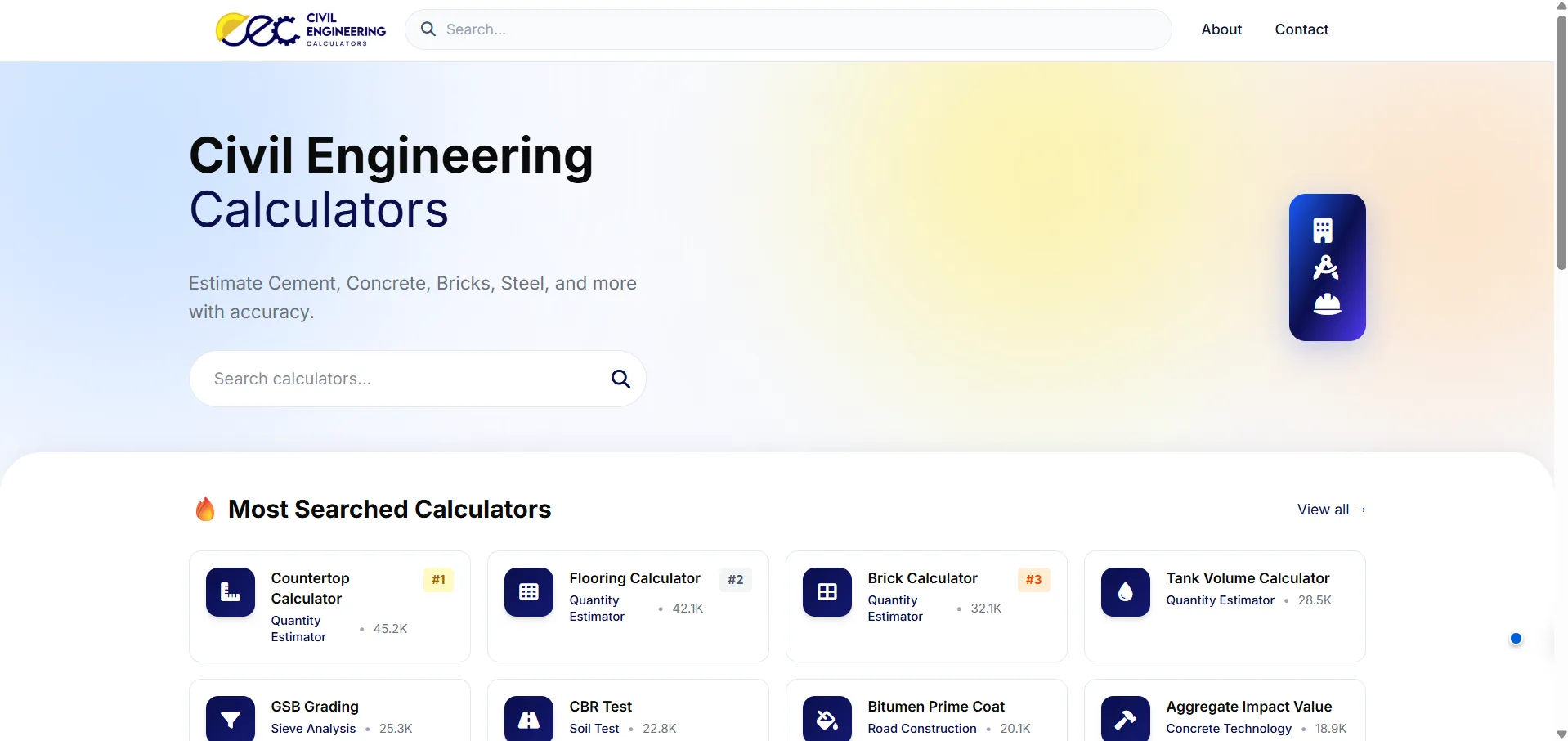1568x741 pixels.
Task: Click the CBR Test road icon
Action: [529, 719]
